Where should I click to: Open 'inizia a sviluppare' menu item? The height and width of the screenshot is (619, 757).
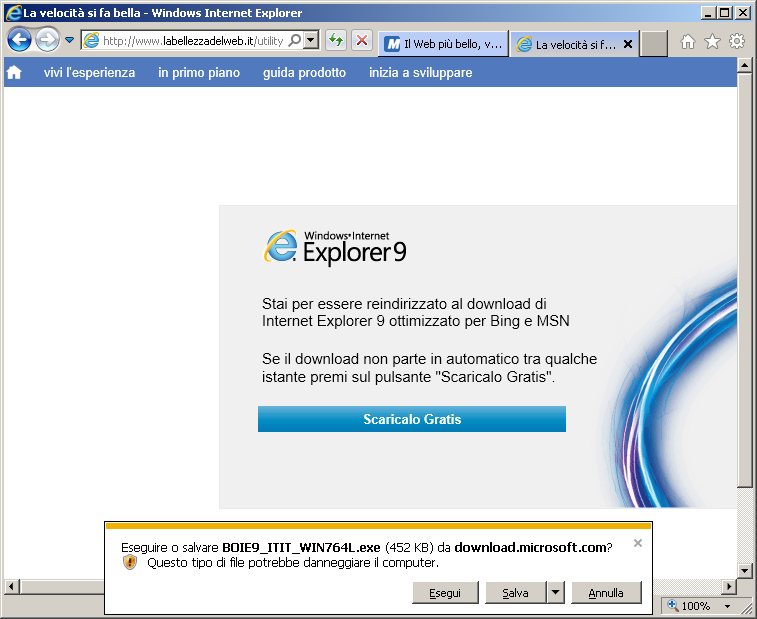[x=421, y=72]
